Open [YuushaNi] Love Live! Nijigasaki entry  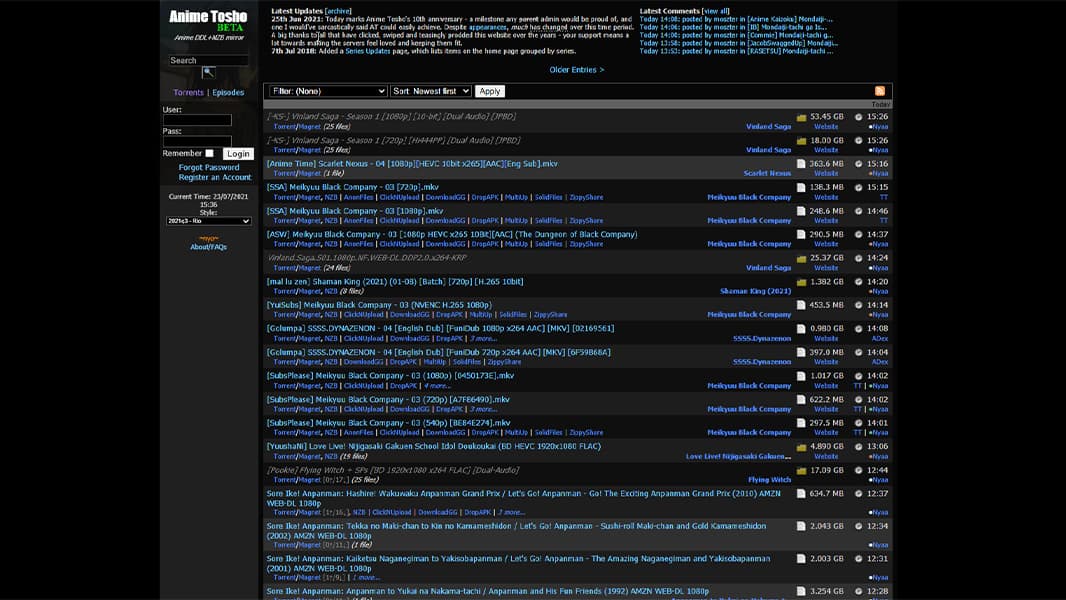point(434,446)
